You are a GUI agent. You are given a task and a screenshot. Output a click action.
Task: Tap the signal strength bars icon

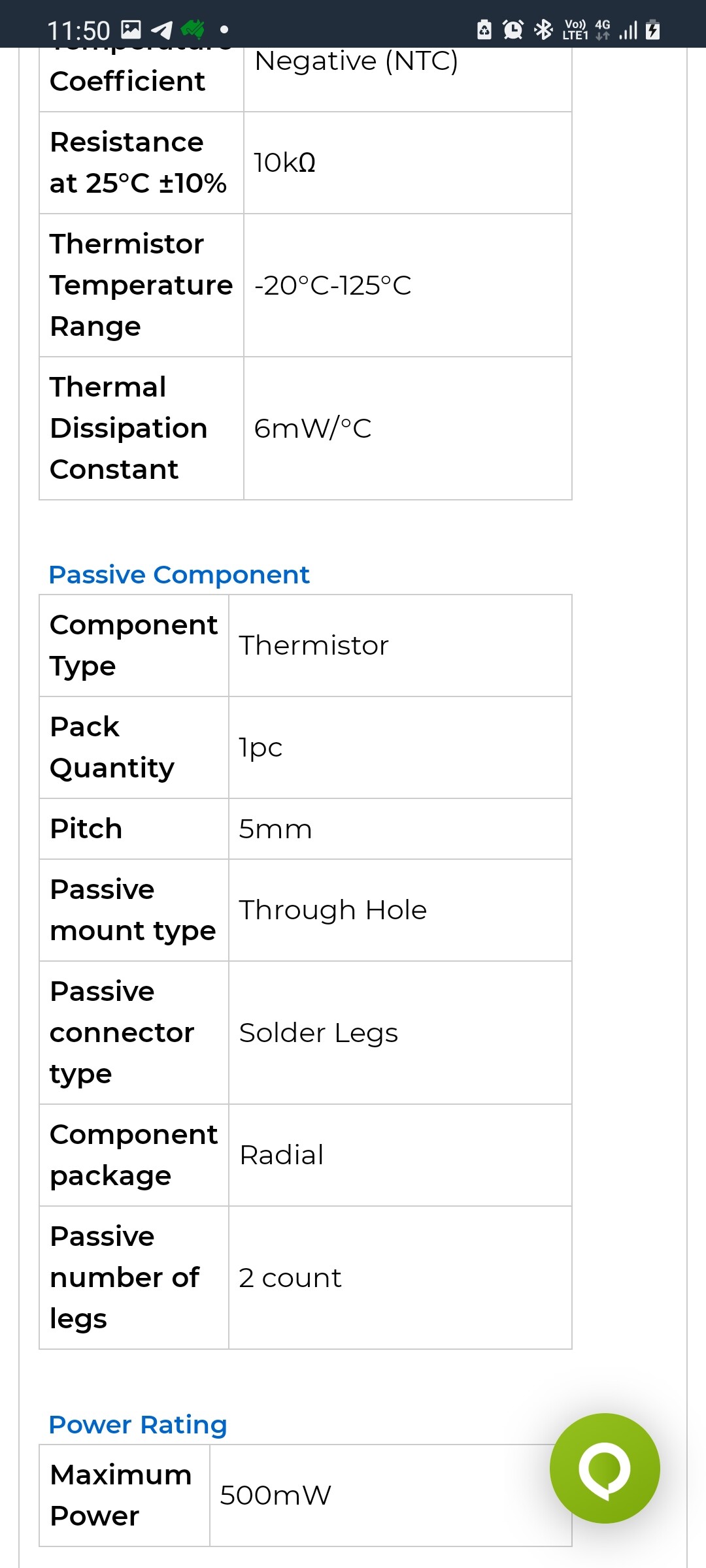click(x=628, y=30)
